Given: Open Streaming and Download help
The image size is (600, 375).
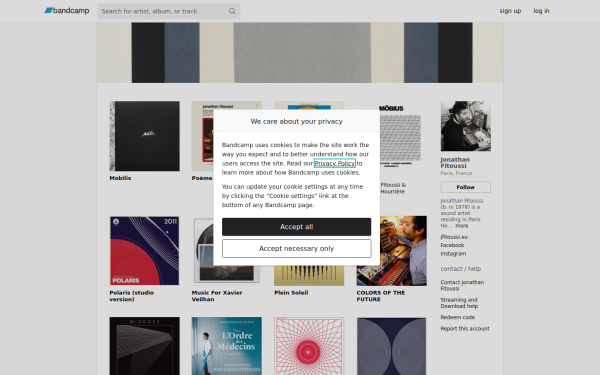Looking at the screenshot, I should (459, 303).
